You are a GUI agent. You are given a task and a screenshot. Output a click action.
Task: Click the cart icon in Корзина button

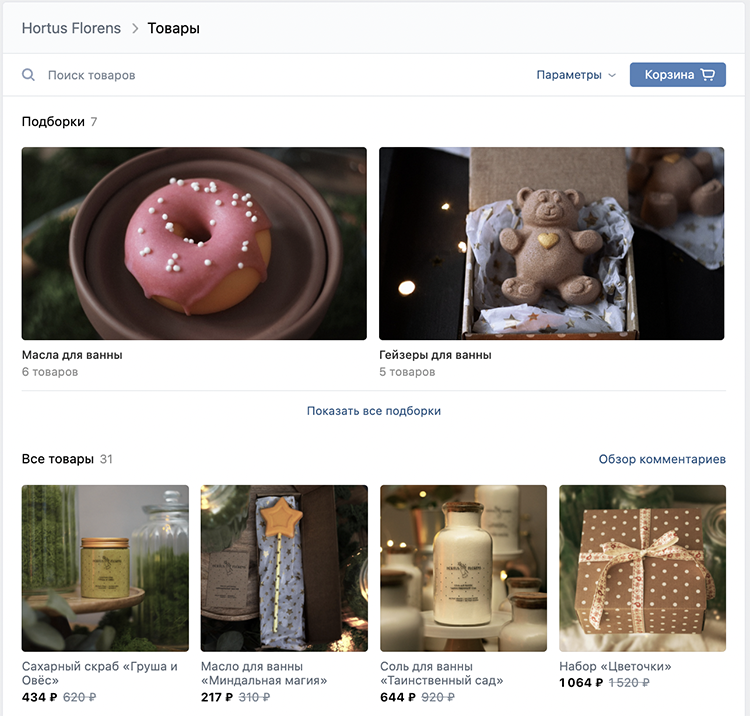coord(708,75)
